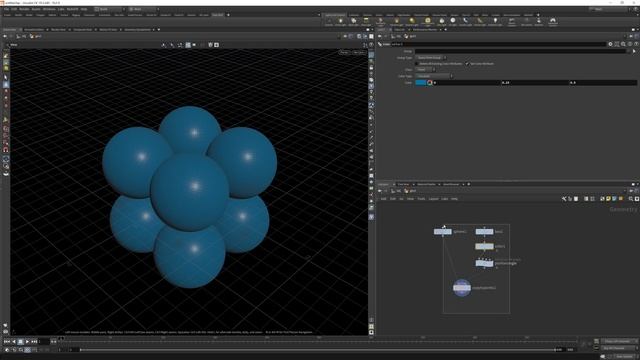Select the Lights and Cameras shelf tab
Viewport: 640px width, 360px height.
click(335, 15)
